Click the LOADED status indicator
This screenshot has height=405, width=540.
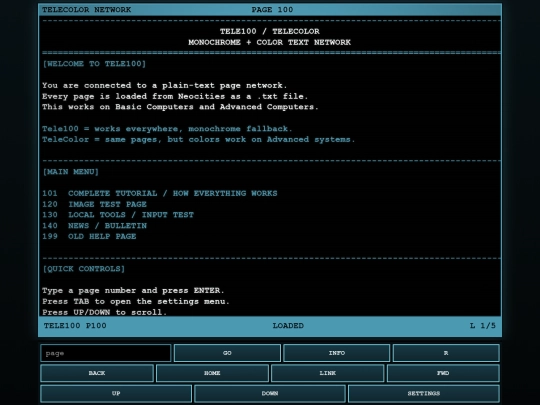288,326
